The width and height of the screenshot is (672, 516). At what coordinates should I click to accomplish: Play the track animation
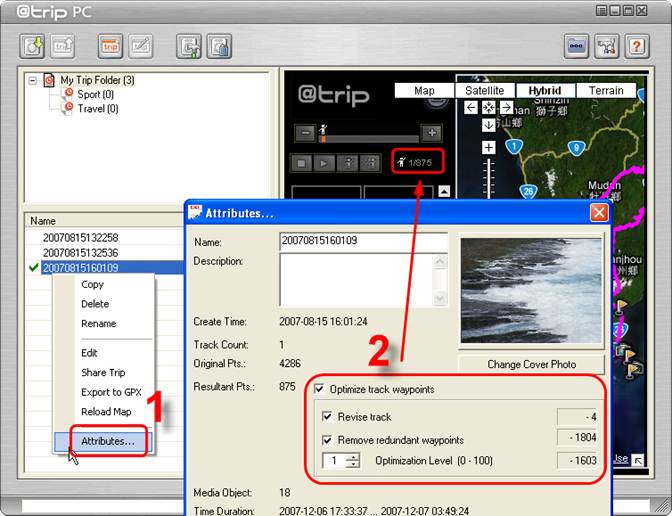(324, 163)
